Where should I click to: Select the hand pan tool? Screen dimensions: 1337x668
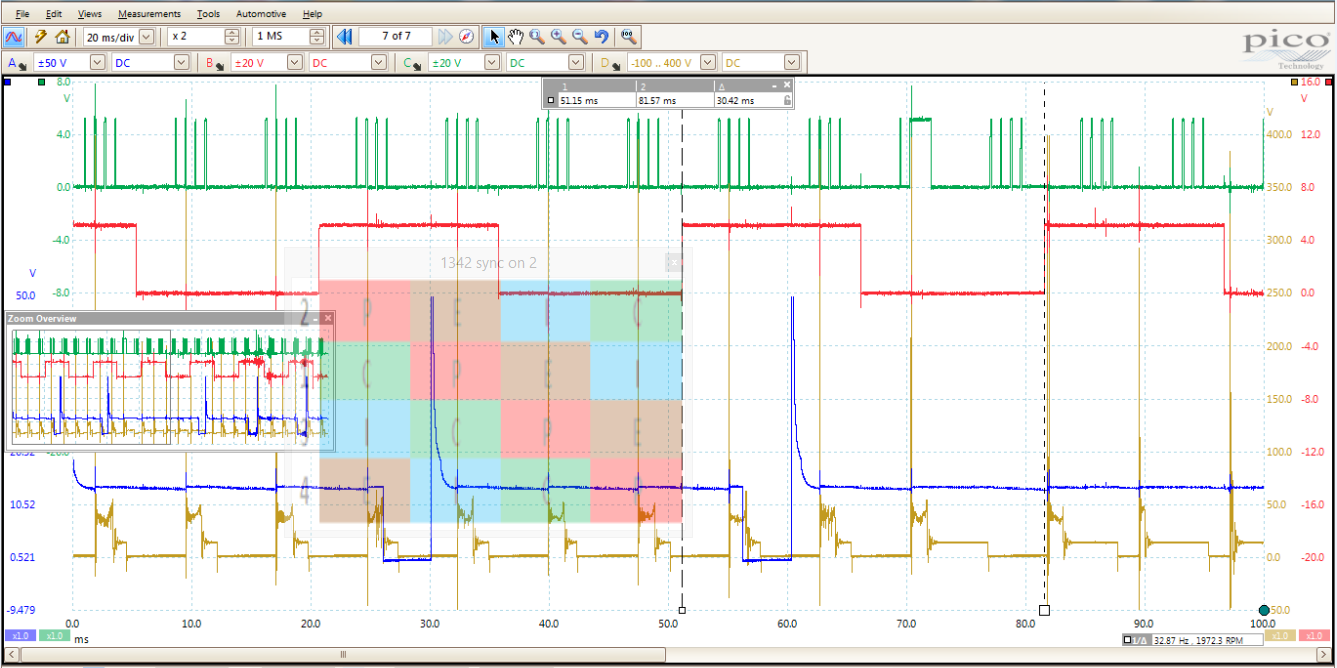pyautogui.click(x=516, y=37)
